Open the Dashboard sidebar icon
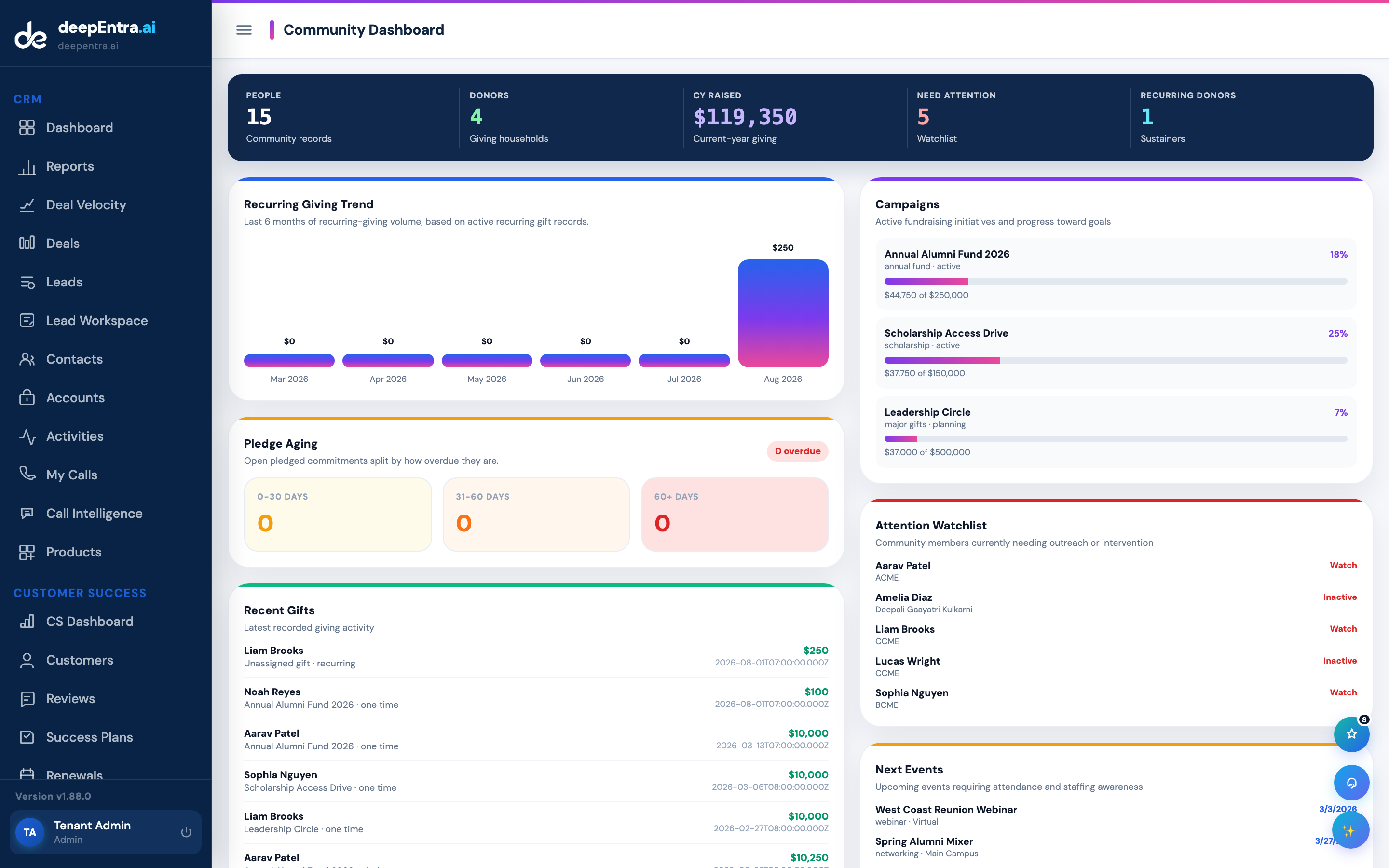 (x=27, y=127)
